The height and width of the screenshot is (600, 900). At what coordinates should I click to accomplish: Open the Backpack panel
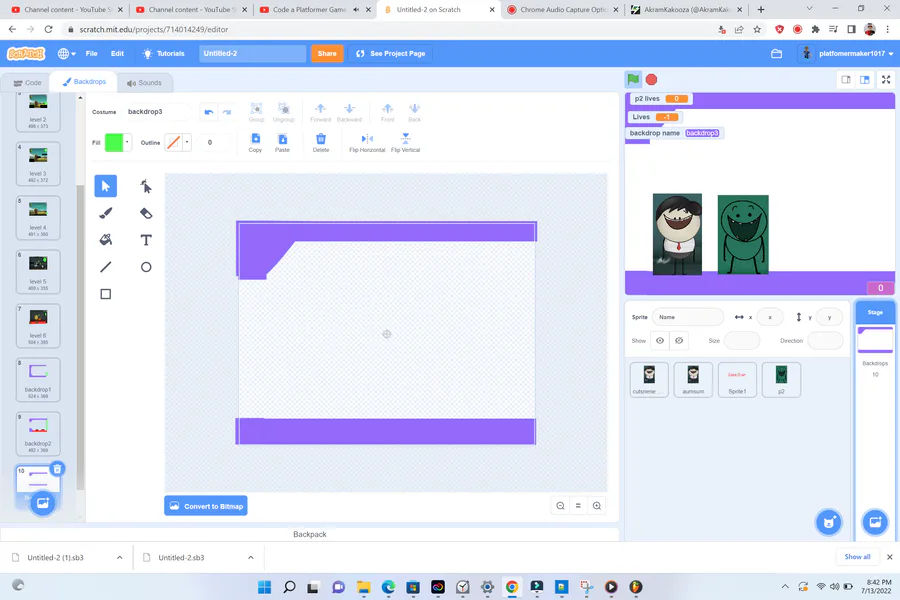pos(310,534)
